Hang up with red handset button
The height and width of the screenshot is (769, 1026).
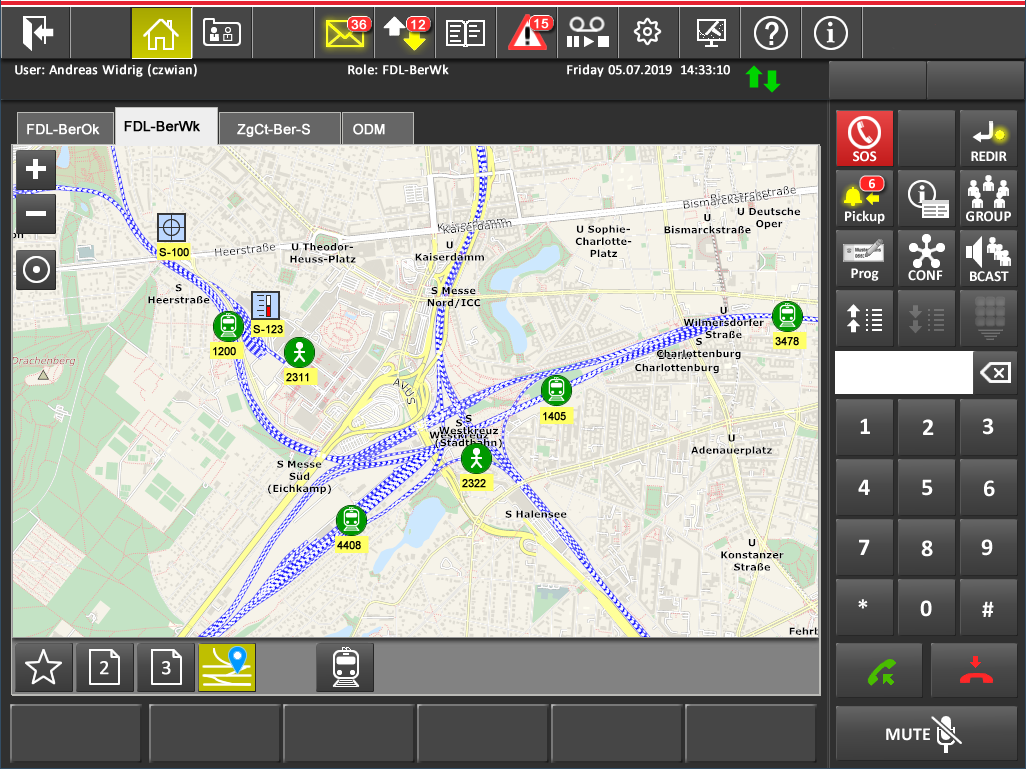974,671
